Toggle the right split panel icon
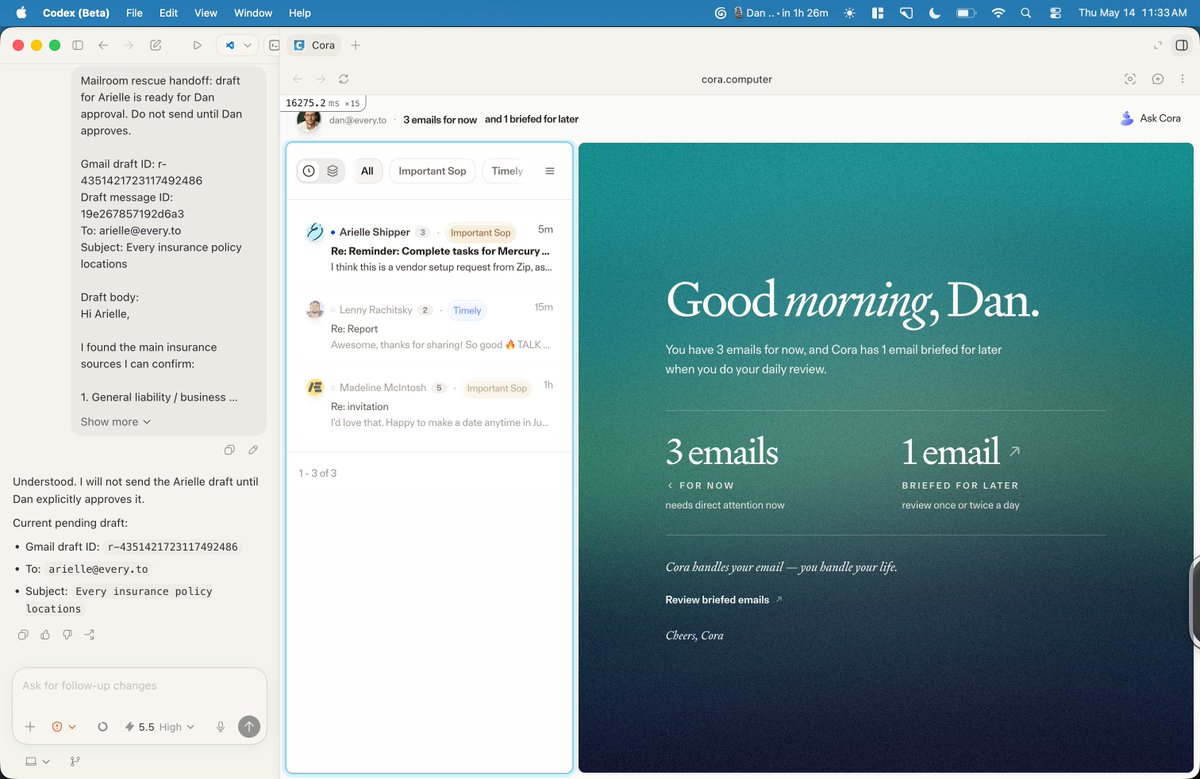 point(1181,45)
